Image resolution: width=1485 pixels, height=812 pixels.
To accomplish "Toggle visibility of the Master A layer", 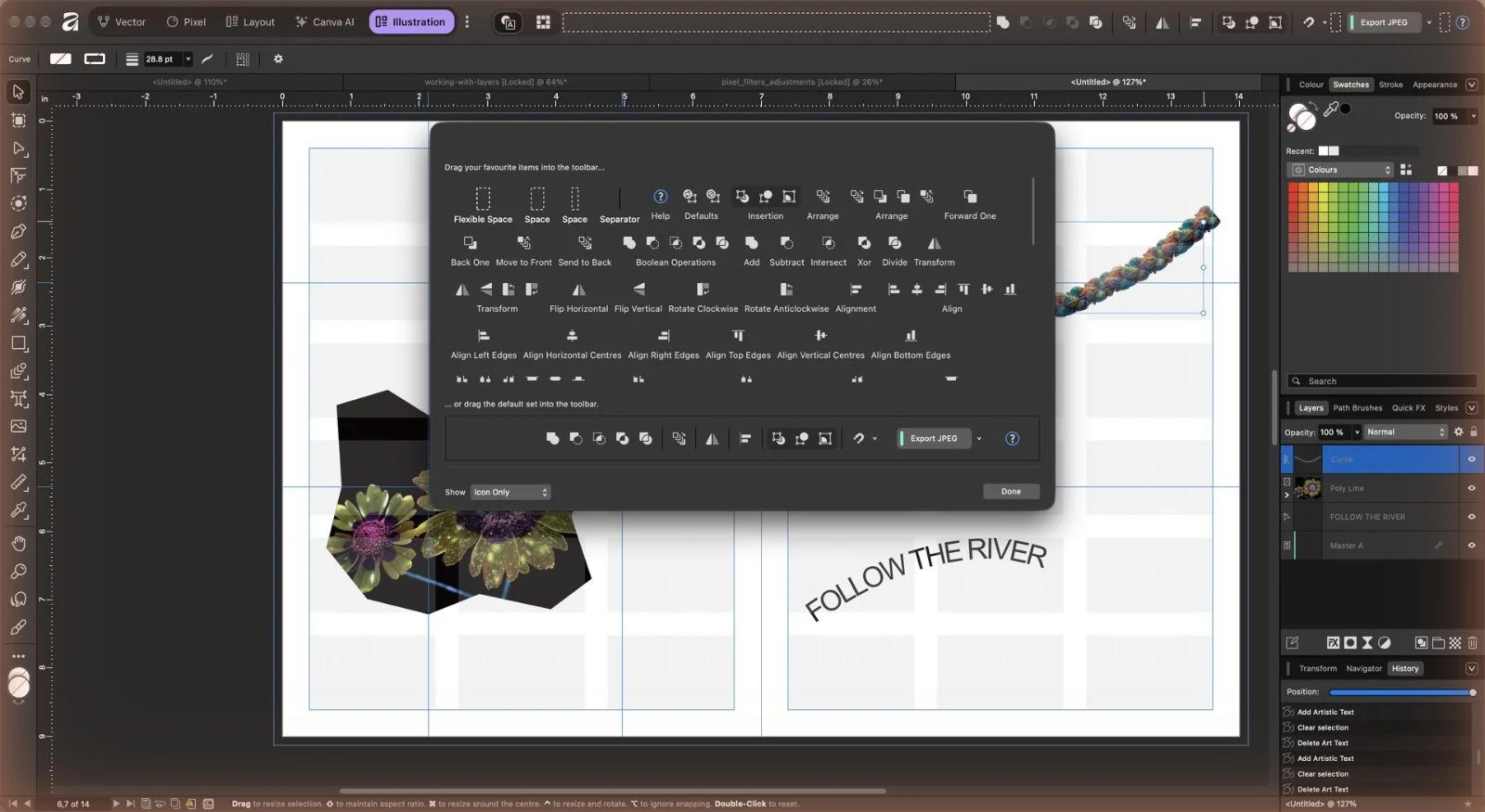I will (1471, 546).
